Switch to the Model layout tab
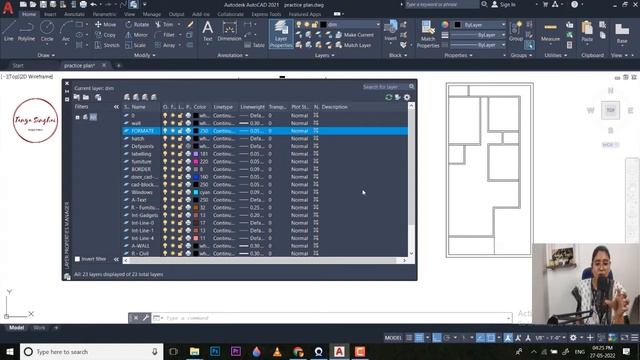The height and width of the screenshot is (360, 640). (x=16, y=328)
